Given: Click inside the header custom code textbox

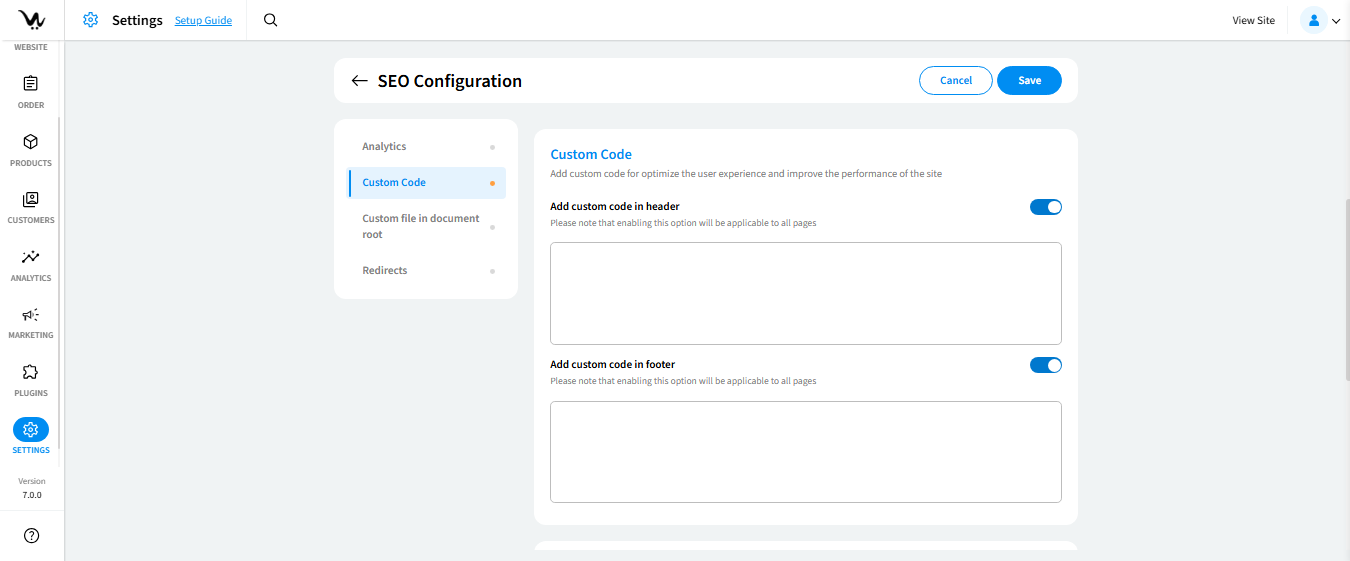Looking at the screenshot, I should click(x=805, y=293).
